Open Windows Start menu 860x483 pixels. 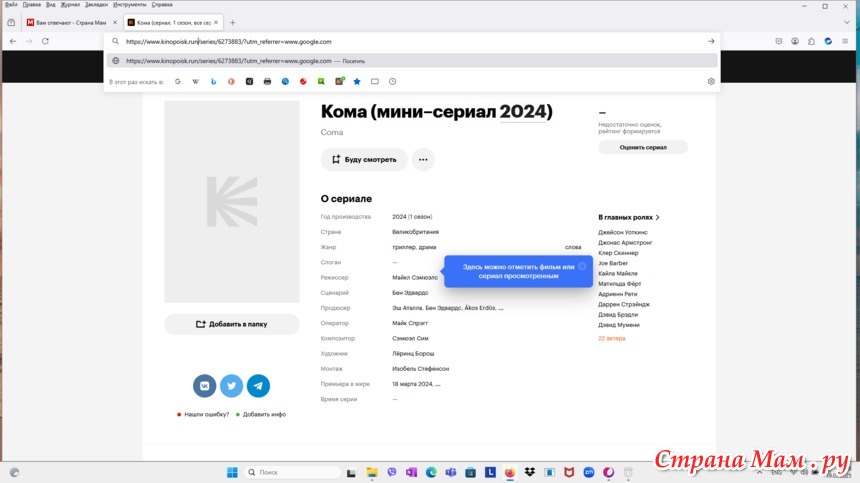[233, 472]
